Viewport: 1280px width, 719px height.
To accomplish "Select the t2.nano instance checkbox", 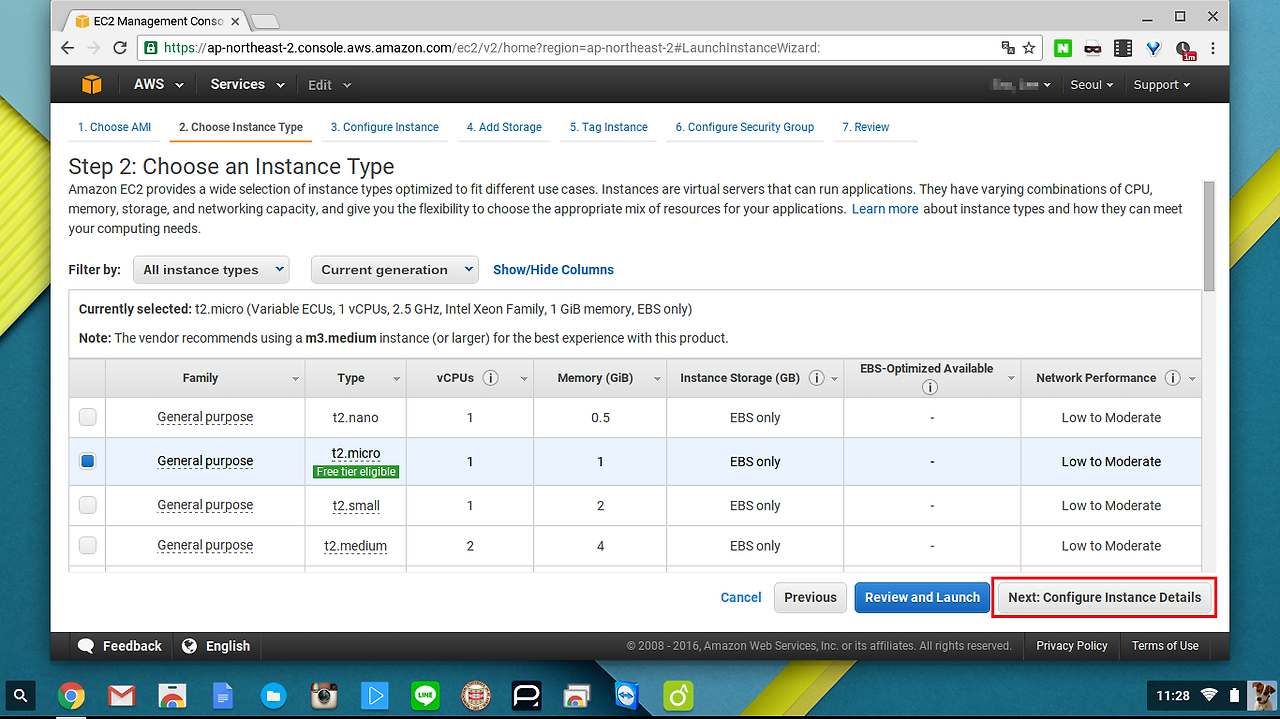I will (88, 417).
